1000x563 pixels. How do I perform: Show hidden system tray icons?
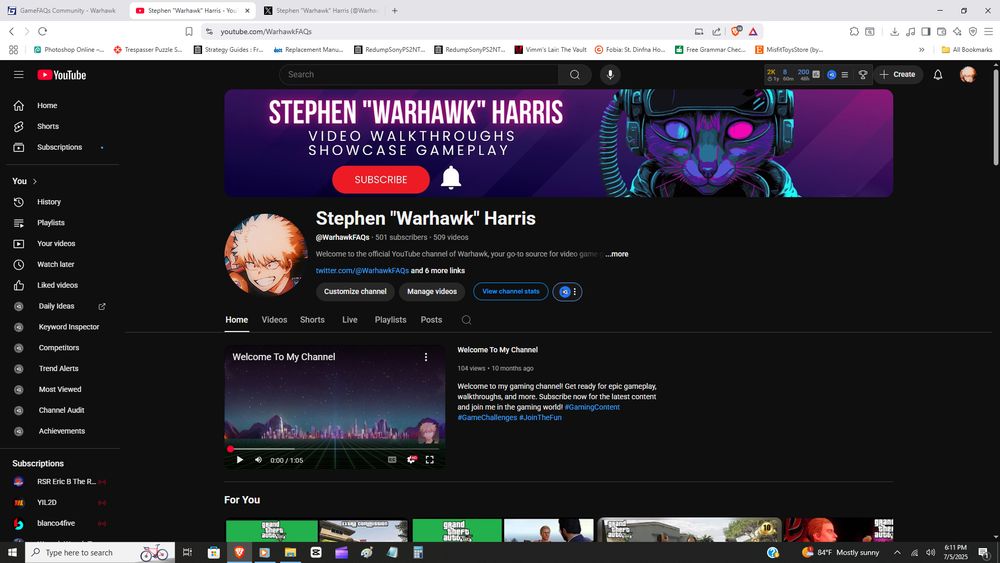897,553
